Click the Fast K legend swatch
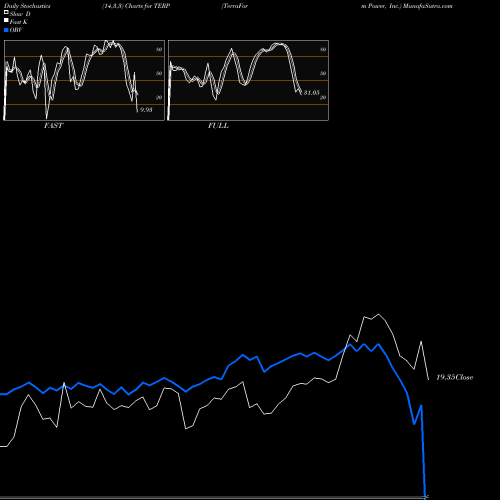The image size is (500, 500). point(6,21)
